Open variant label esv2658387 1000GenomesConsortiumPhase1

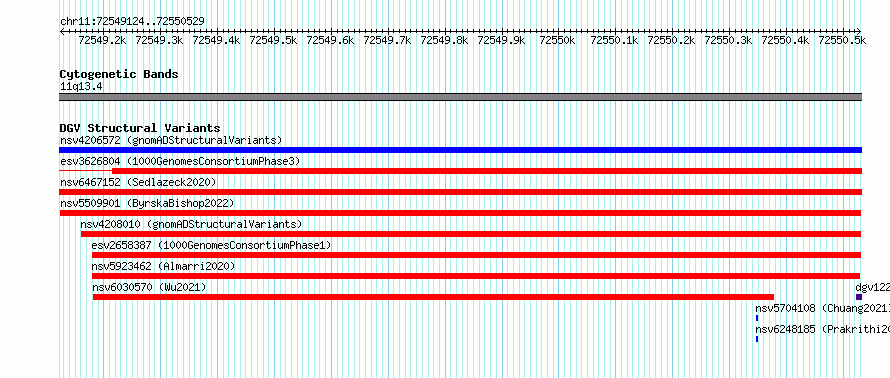(211, 245)
